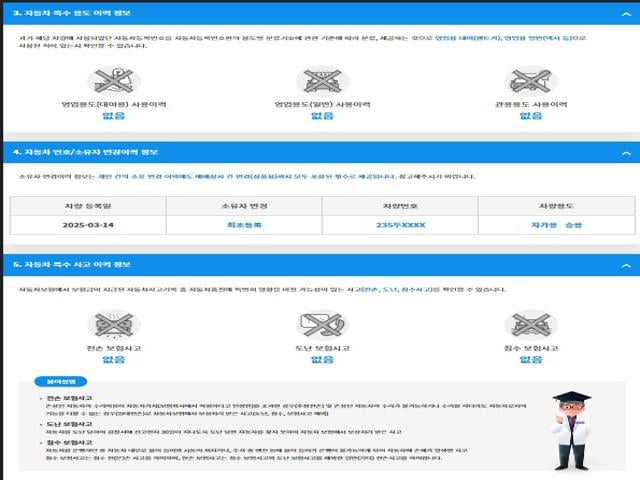Click the 전손 보험사고 icon

(x=113, y=325)
